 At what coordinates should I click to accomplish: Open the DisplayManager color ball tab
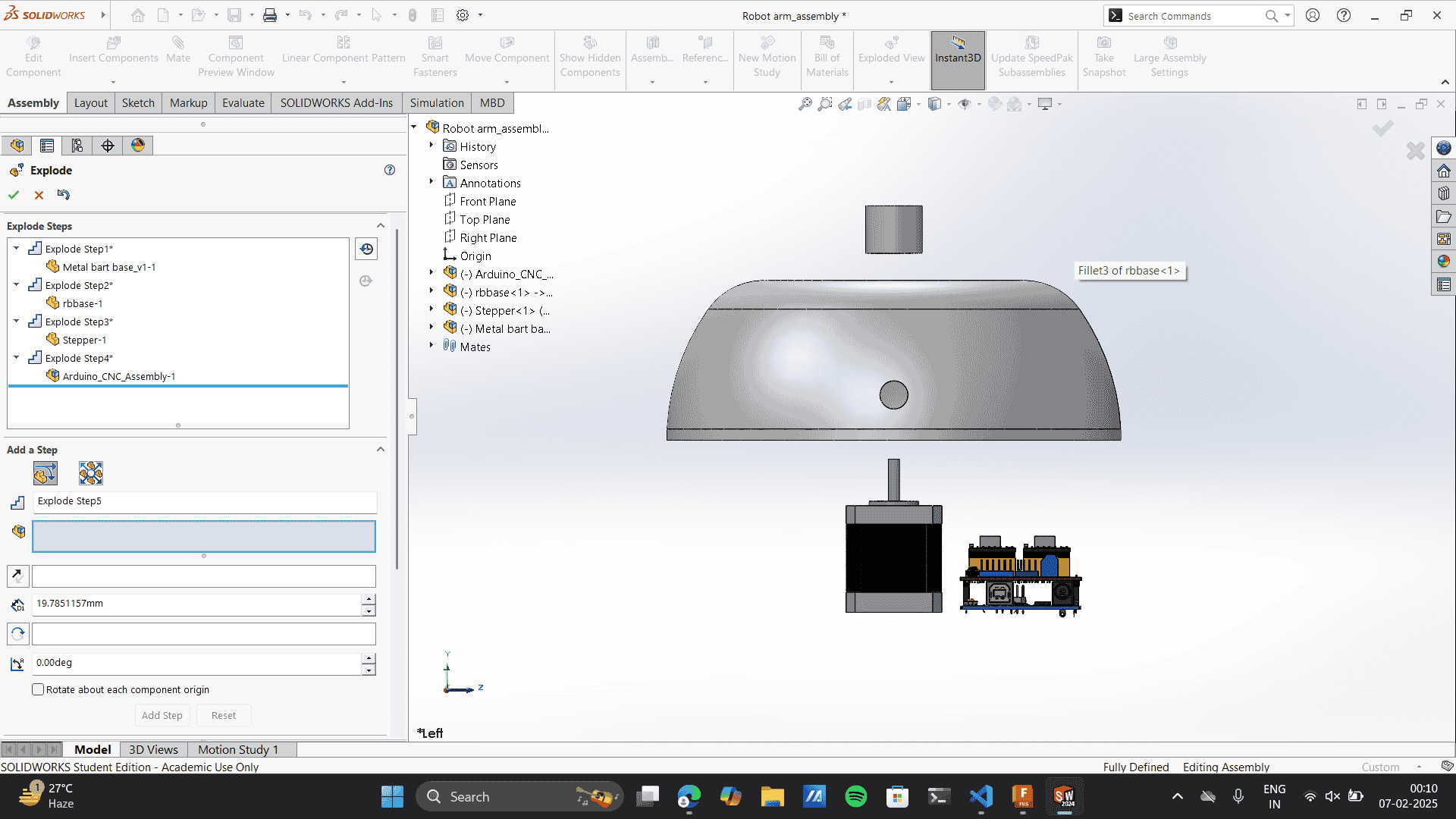click(x=138, y=146)
